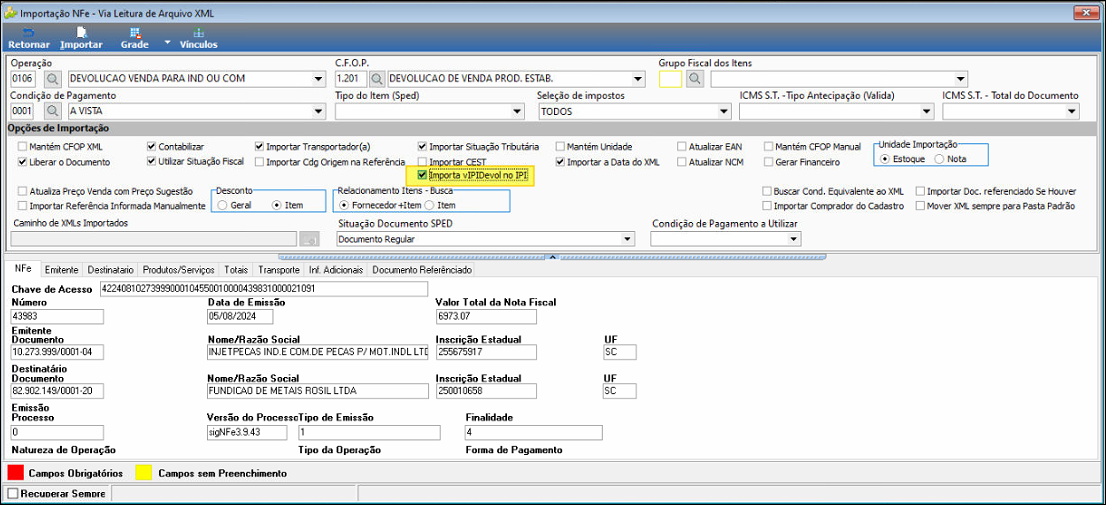
Task: Select Estoque in Unidade Importação
Action: pyautogui.click(x=885, y=159)
